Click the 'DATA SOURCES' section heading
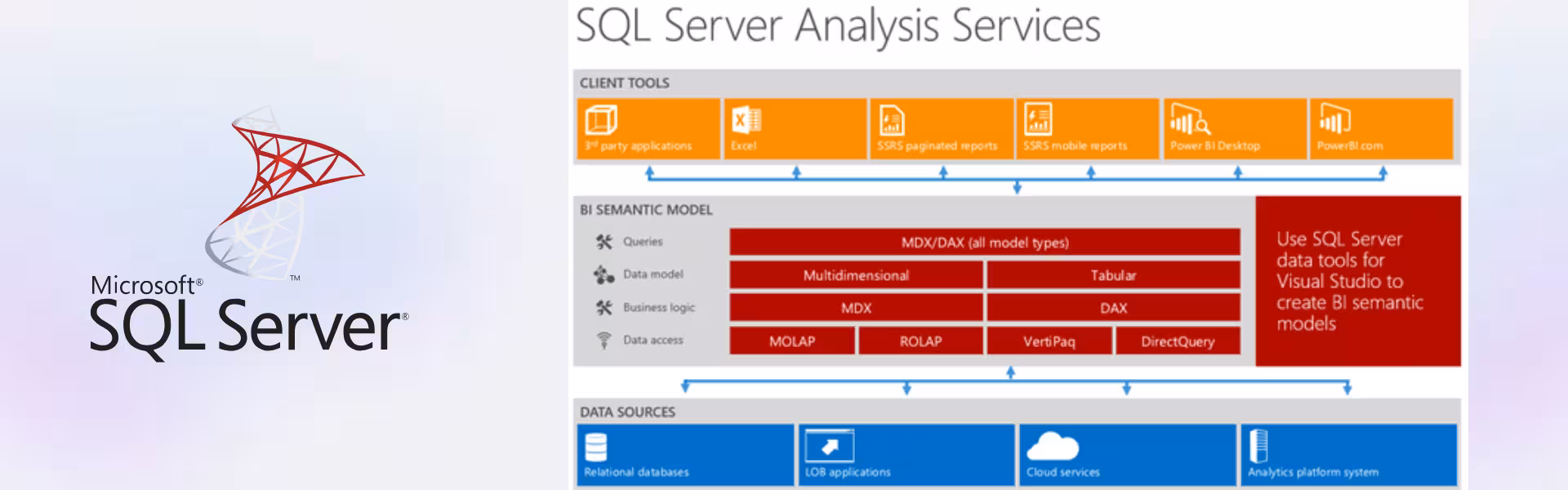 [627, 412]
